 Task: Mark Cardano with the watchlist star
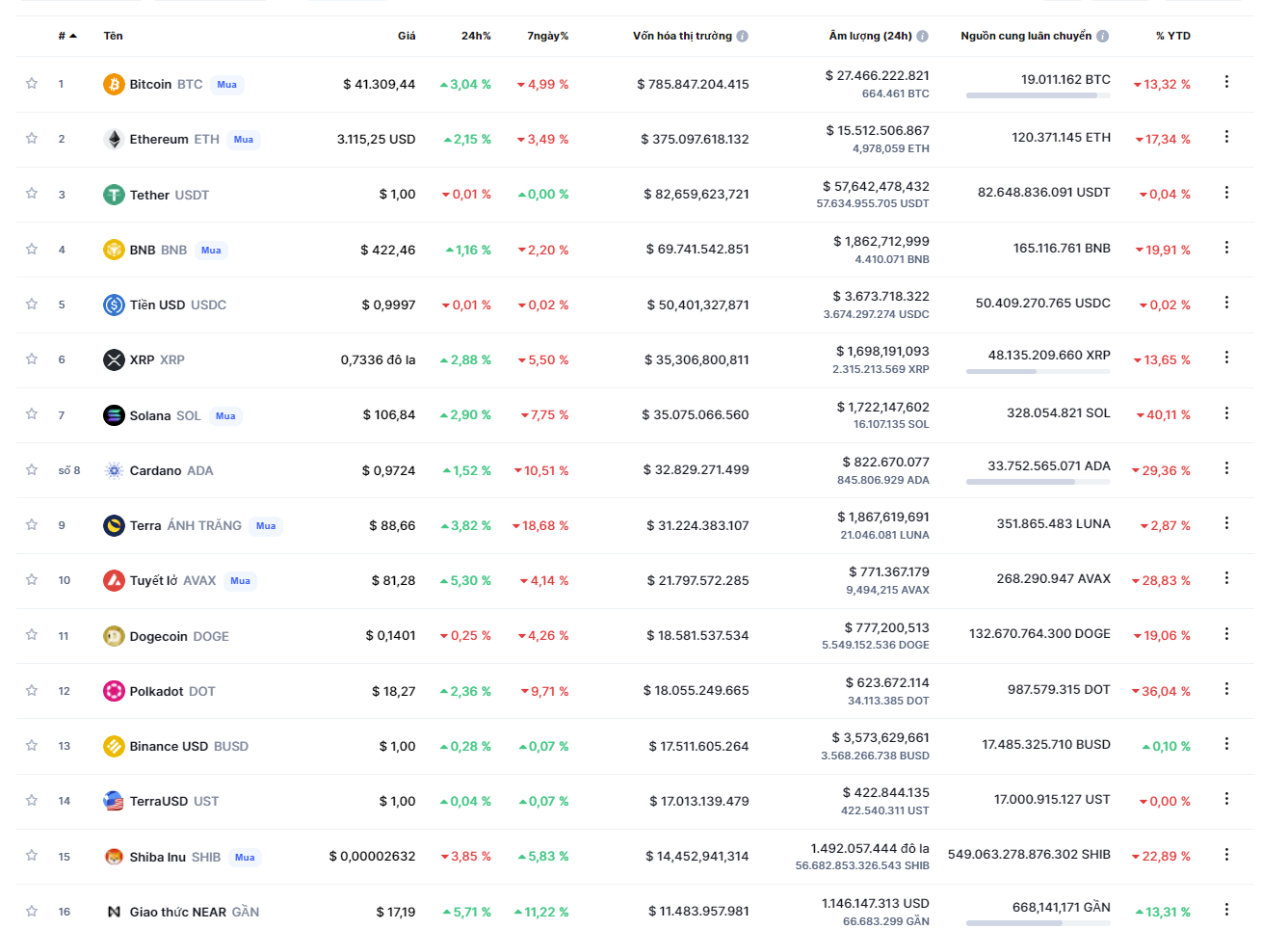(x=32, y=469)
